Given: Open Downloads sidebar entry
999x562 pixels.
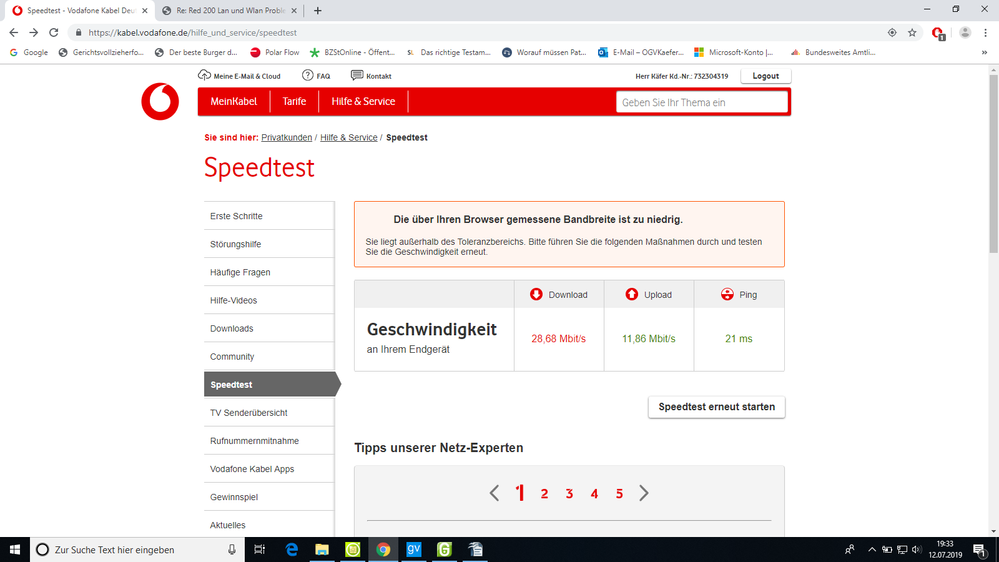Looking at the screenshot, I should tap(269, 328).
